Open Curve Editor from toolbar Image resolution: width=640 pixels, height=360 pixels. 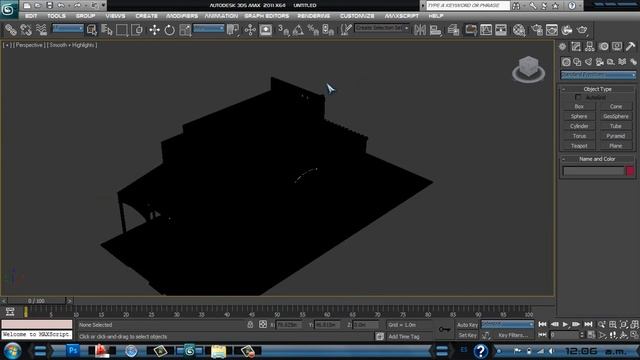(486, 30)
